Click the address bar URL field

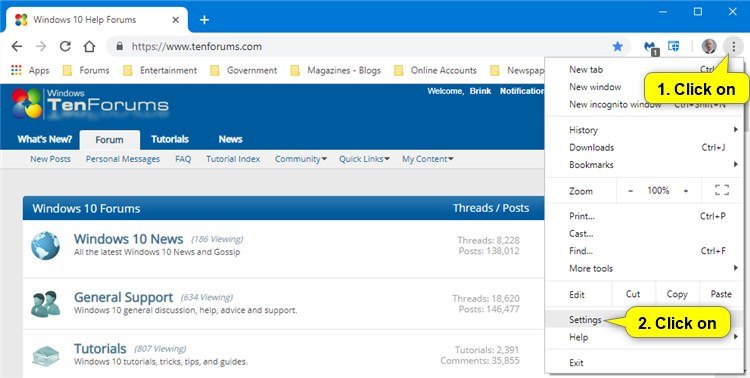(x=368, y=46)
